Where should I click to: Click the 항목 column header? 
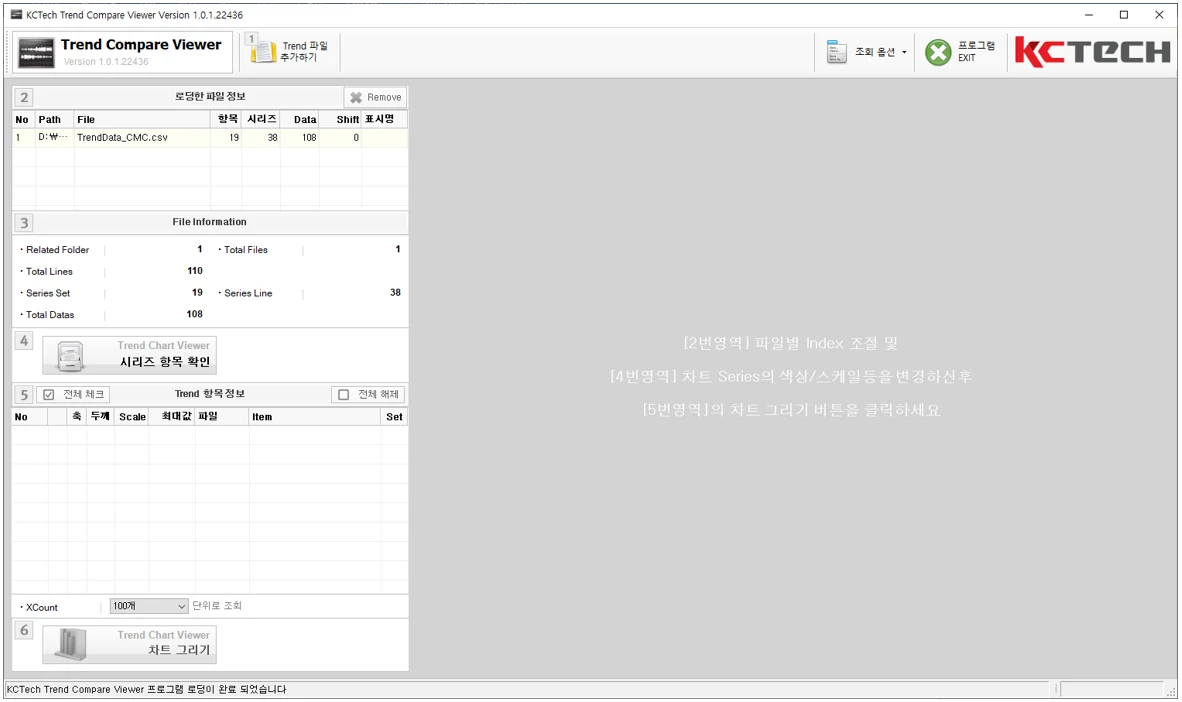click(x=226, y=119)
